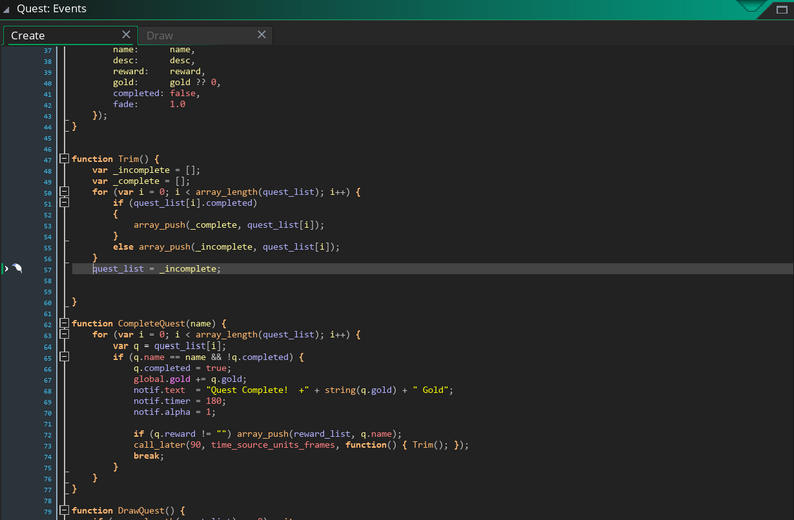This screenshot has width=794, height=520.
Task: Click line number 47 in the gutter
Action: pyautogui.click(x=47, y=160)
